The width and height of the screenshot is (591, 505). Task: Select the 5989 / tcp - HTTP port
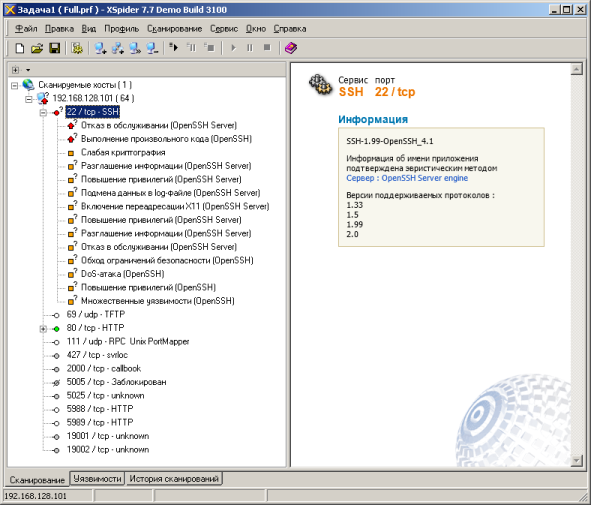(x=100, y=422)
